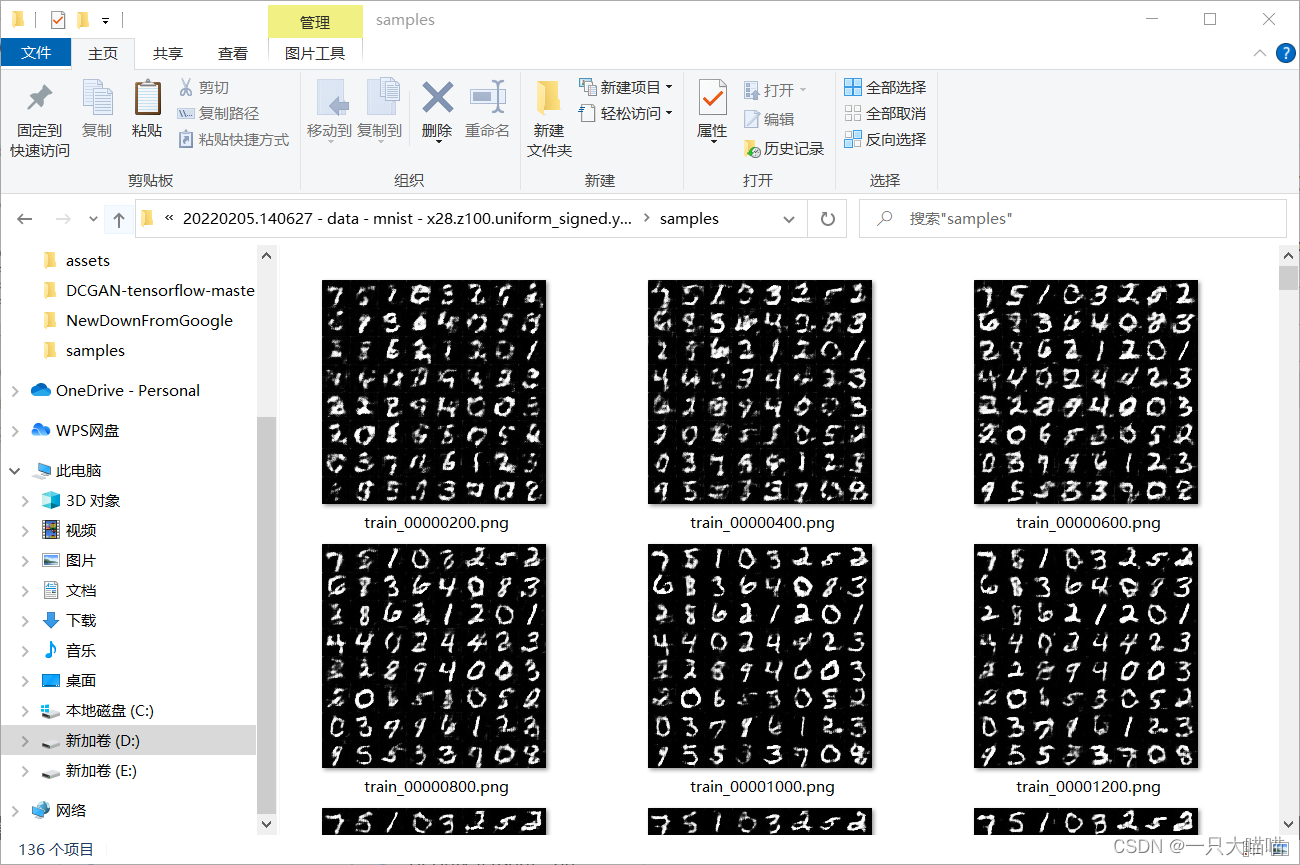The width and height of the screenshot is (1300, 865).
Task: Click the Delete (删除) X icon
Action: (437, 99)
